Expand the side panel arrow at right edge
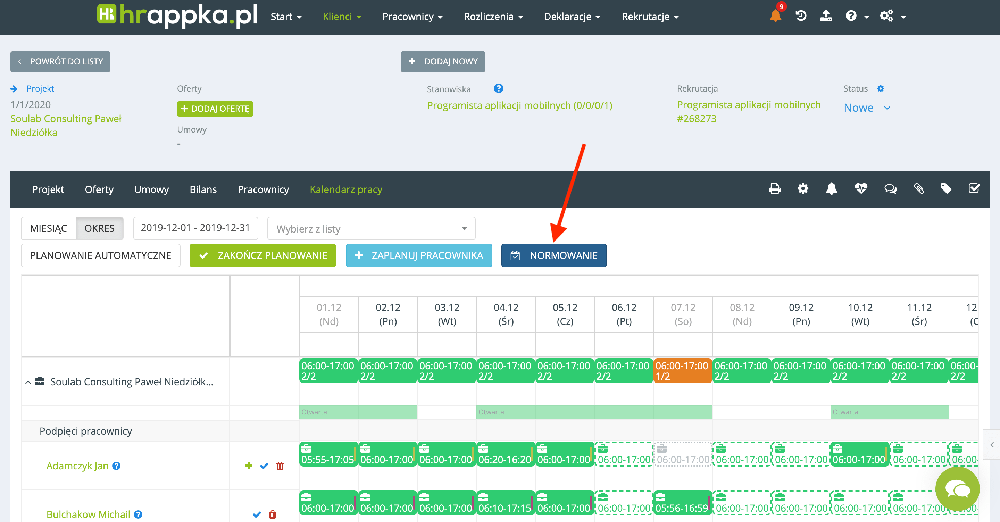This screenshot has height=522, width=1000. [x=992, y=445]
